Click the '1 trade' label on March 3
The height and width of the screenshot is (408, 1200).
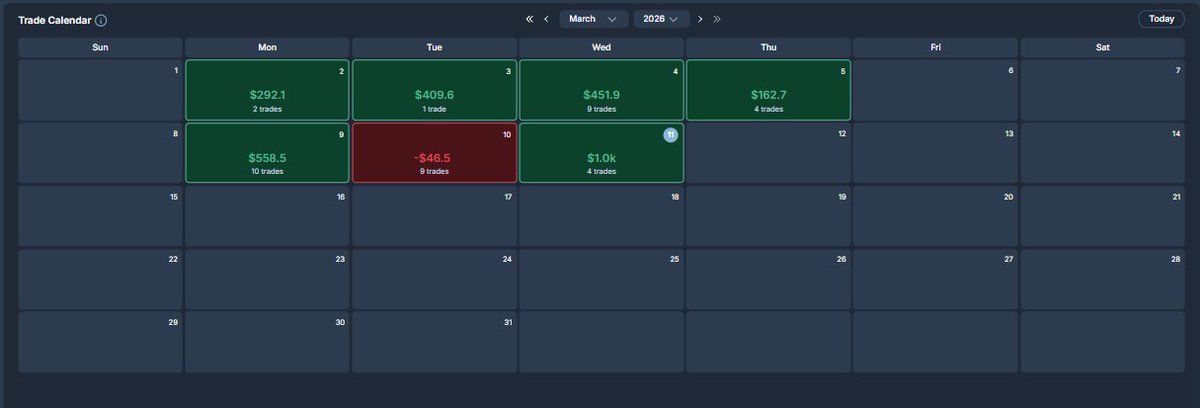tap(434, 108)
